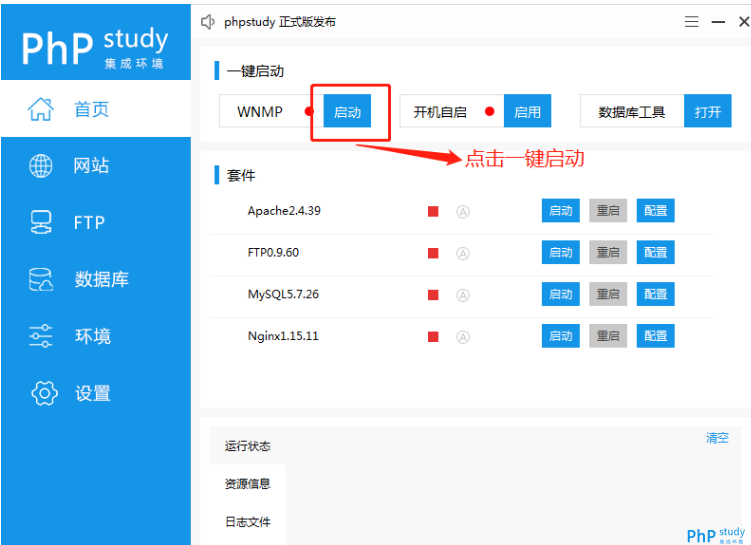This screenshot has width=751, height=545.
Task: Switch to 日志文件 tab
Action: [x=248, y=522]
